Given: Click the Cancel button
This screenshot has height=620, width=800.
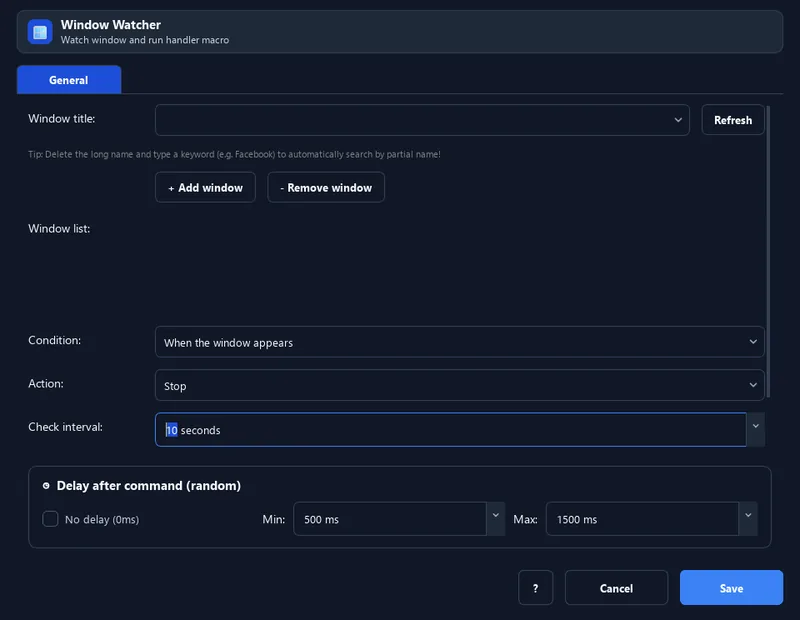Looking at the screenshot, I should (616, 588).
